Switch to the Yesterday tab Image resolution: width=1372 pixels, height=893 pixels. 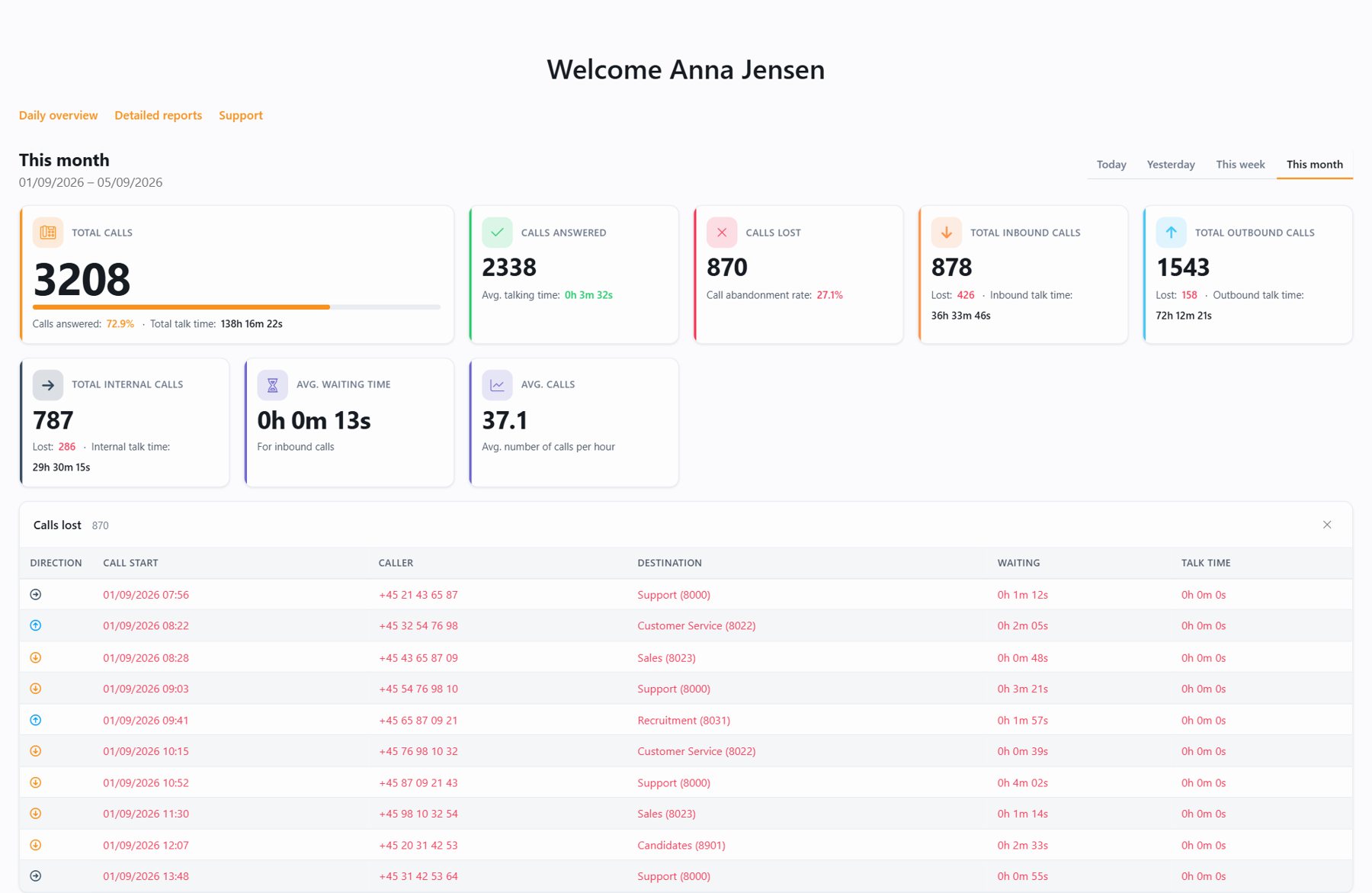click(x=1171, y=165)
